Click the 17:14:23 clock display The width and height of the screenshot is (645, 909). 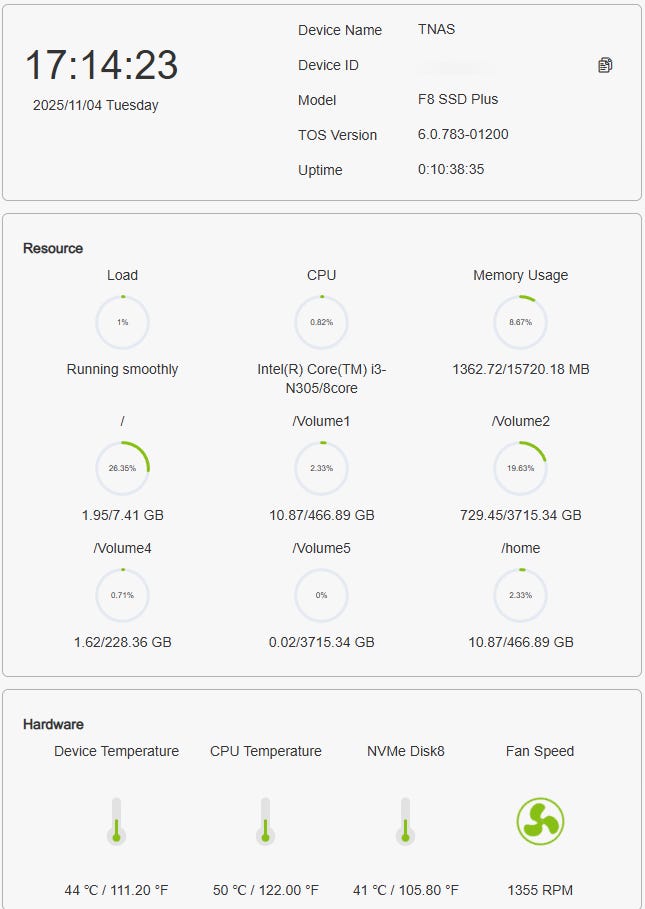coord(101,66)
